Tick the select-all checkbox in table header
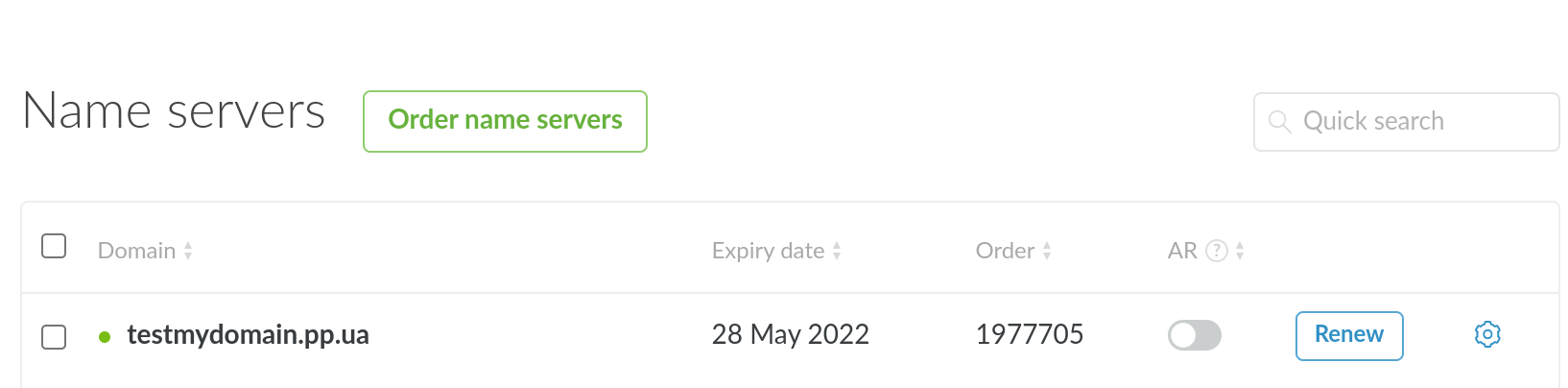 tap(54, 247)
